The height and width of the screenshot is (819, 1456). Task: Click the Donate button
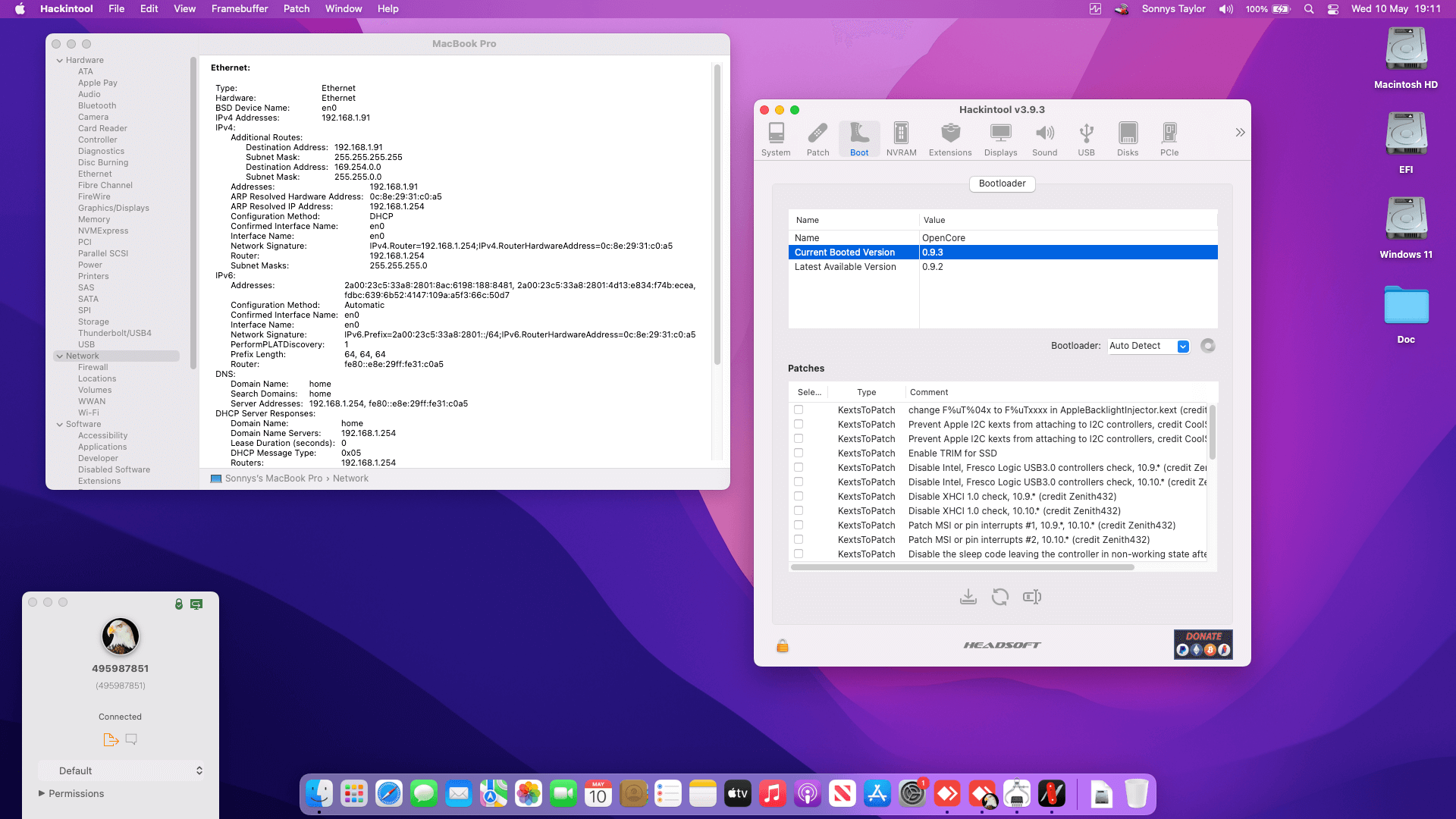pos(1203,645)
